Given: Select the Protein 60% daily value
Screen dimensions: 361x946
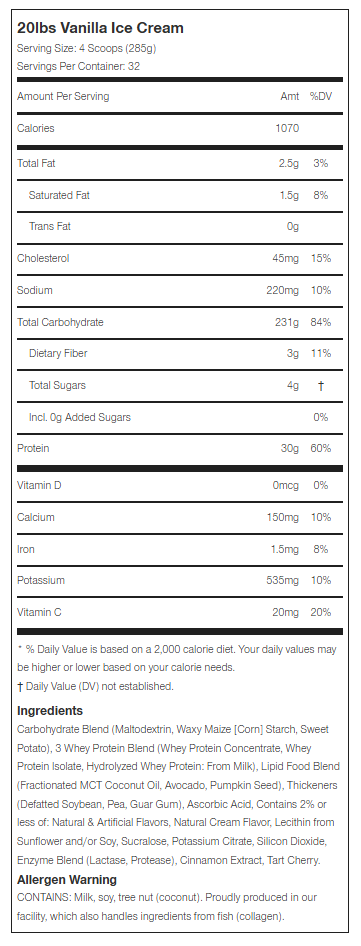Looking at the screenshot, I should coord(321,448).
